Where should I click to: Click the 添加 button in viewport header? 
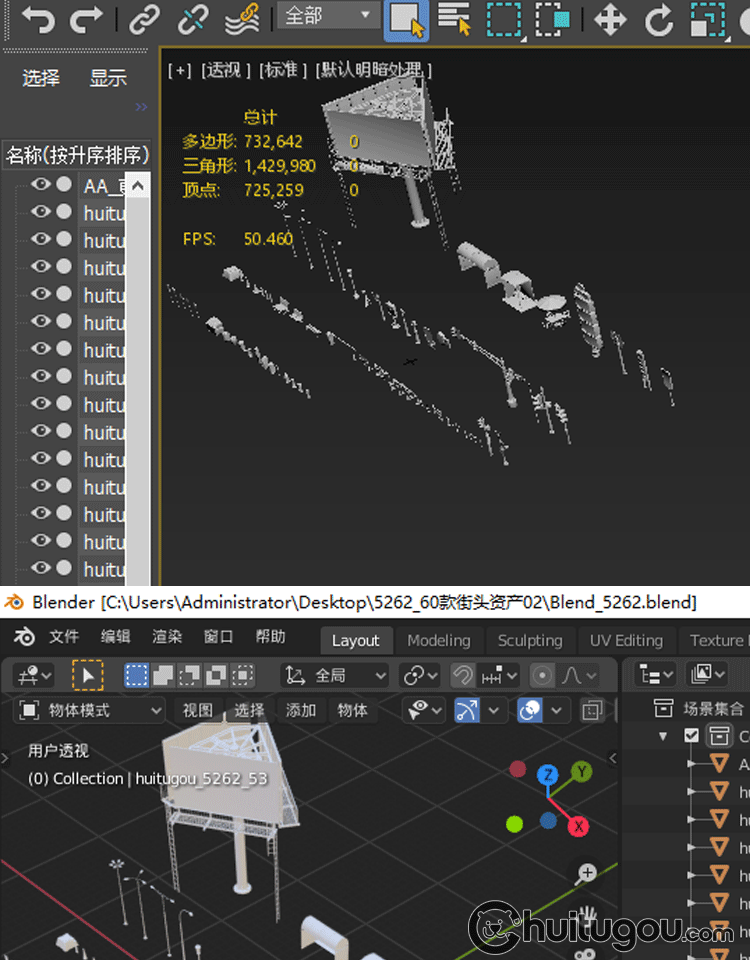coord(301,710)
